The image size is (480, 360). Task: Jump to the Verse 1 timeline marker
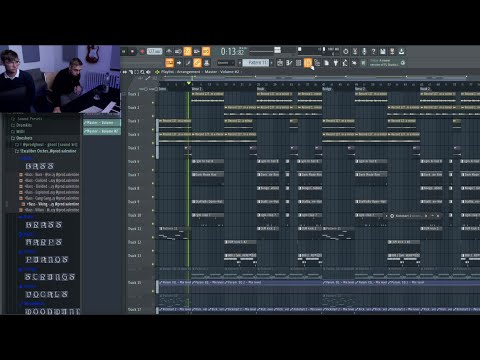[197, 89]
